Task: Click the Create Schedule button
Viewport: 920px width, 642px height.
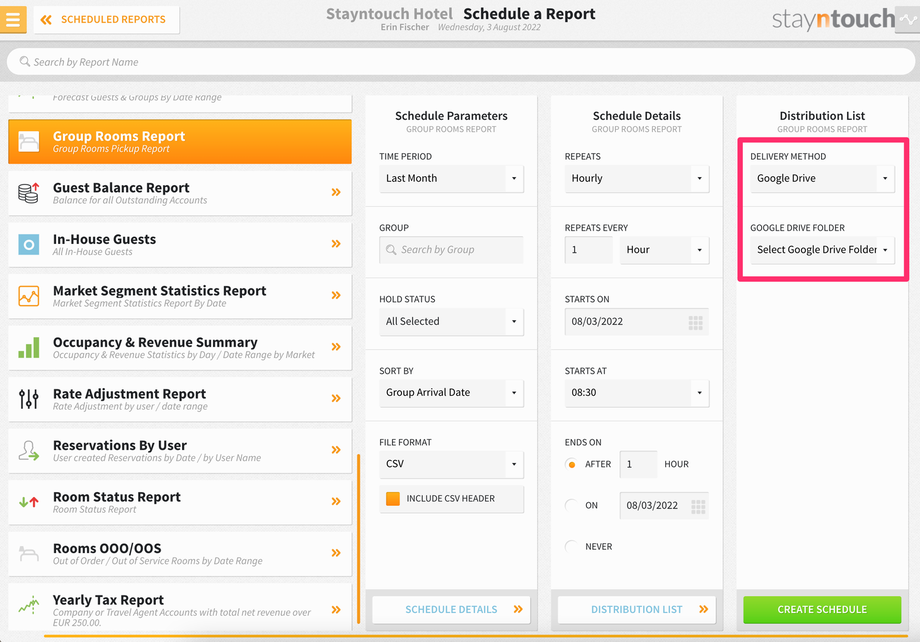Action: (822, 610)
